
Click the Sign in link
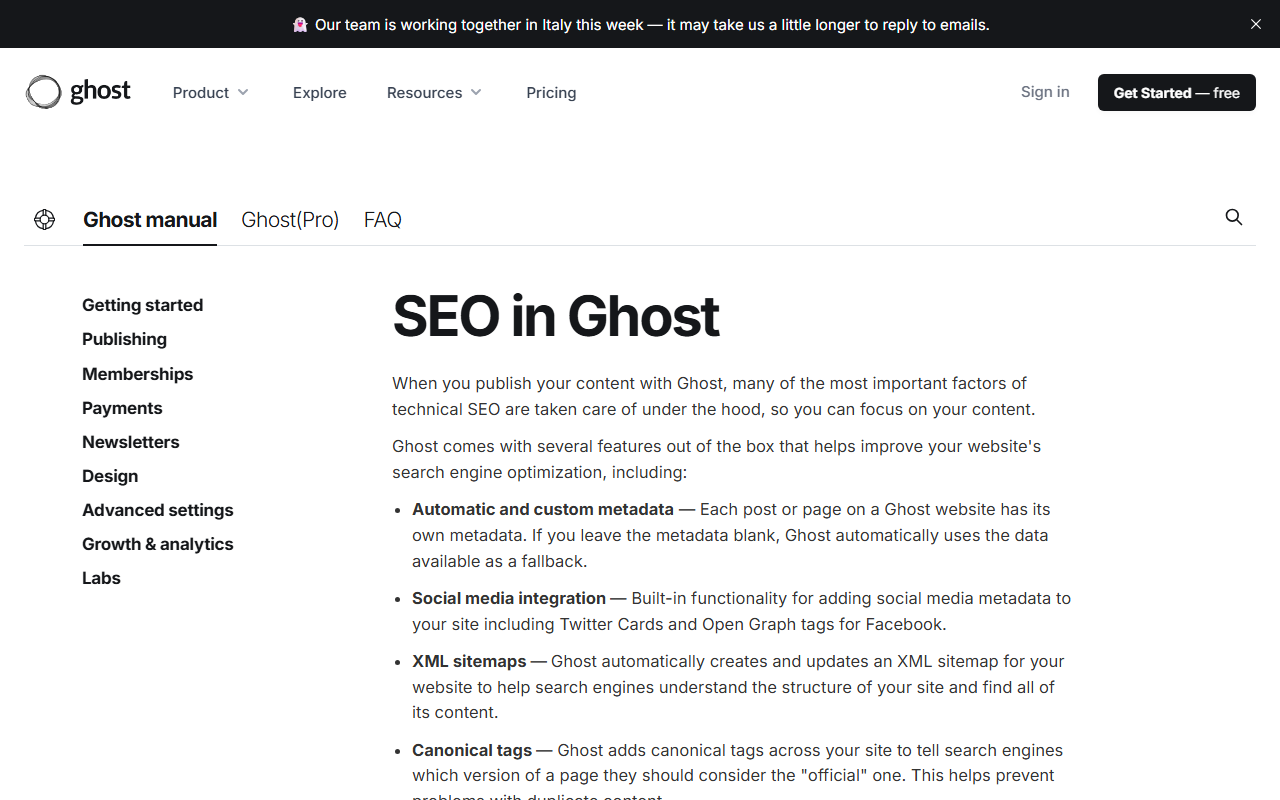pyautogui.click(x=1045, y=91)
